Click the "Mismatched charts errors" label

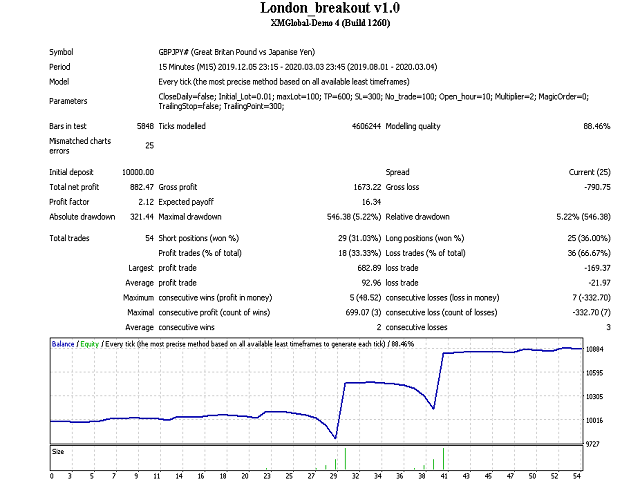click(x=80, y=146)
